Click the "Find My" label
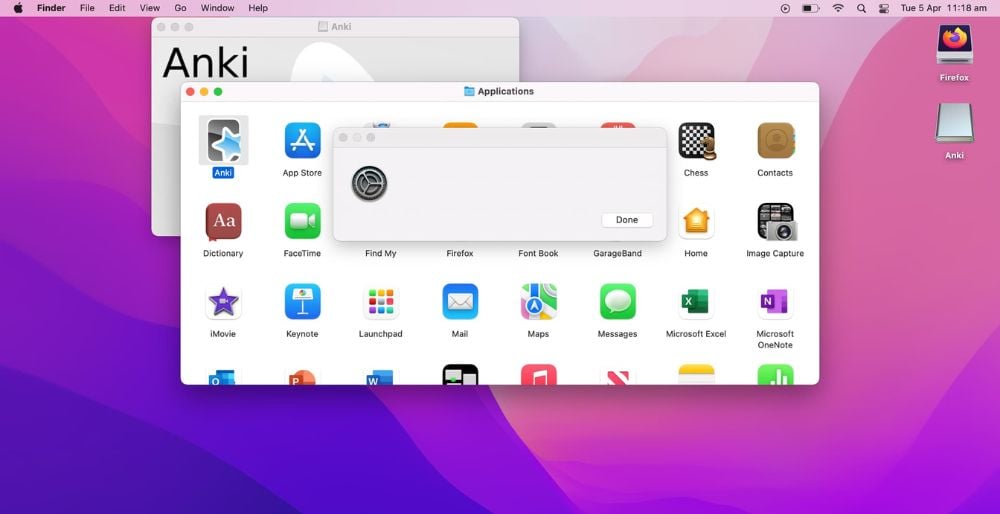This screenshot has width=1000, height=514. 381,253
